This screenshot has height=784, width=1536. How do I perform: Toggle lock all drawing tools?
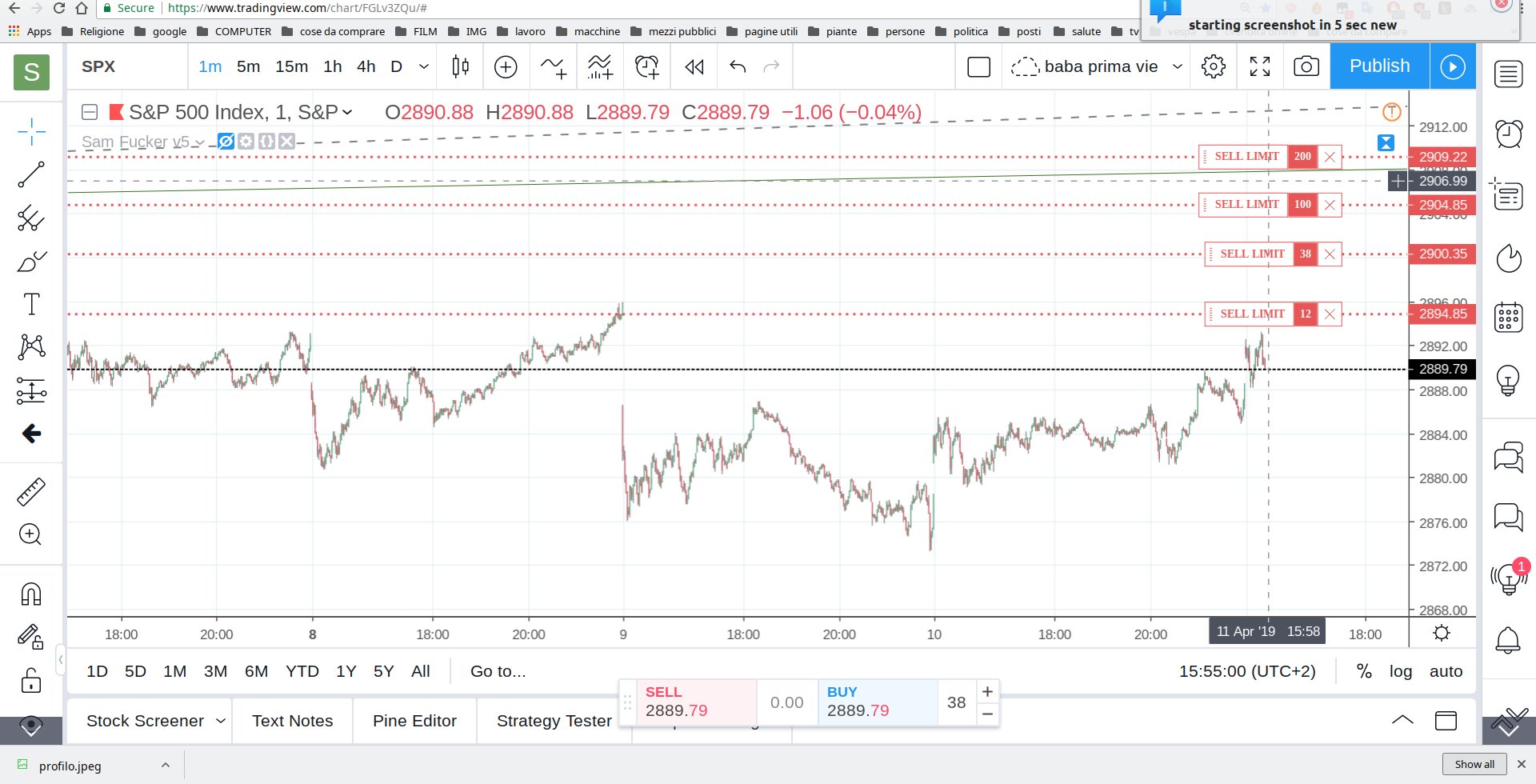pyautogui.click(x=31, y=681)
